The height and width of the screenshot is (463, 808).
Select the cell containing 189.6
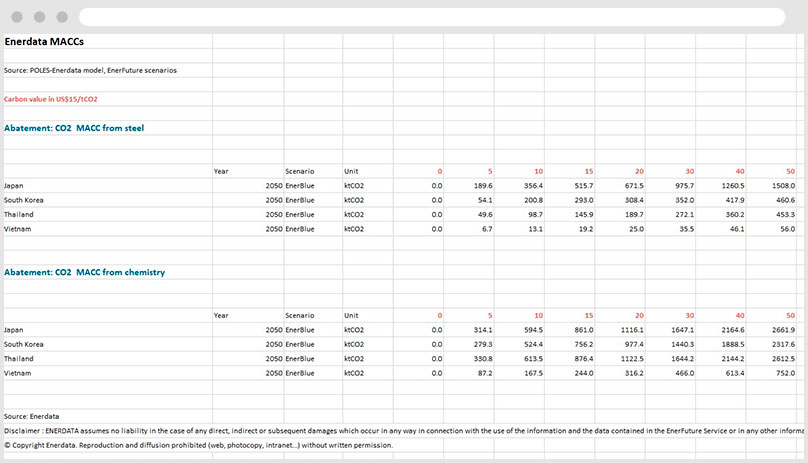[x=481, y=185]
